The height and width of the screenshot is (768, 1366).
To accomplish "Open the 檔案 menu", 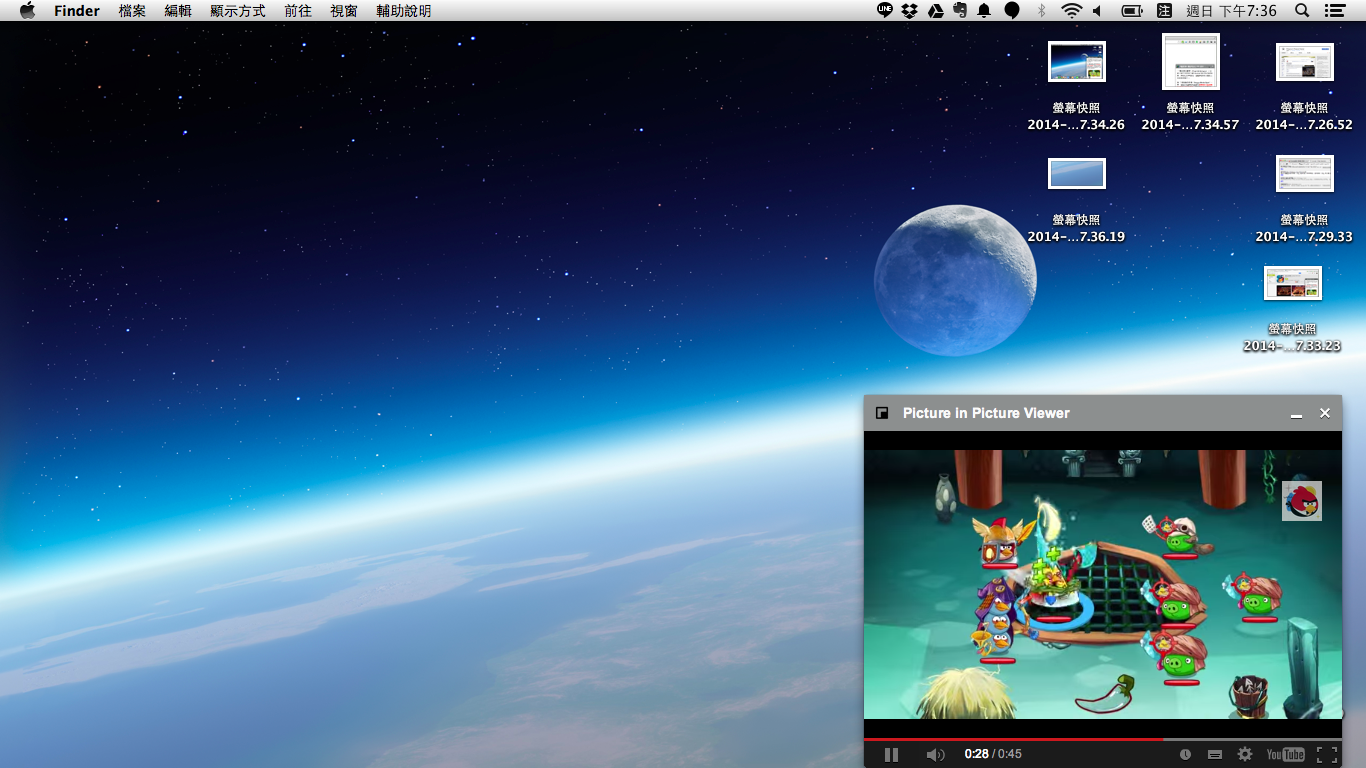I will pos(132,10).
